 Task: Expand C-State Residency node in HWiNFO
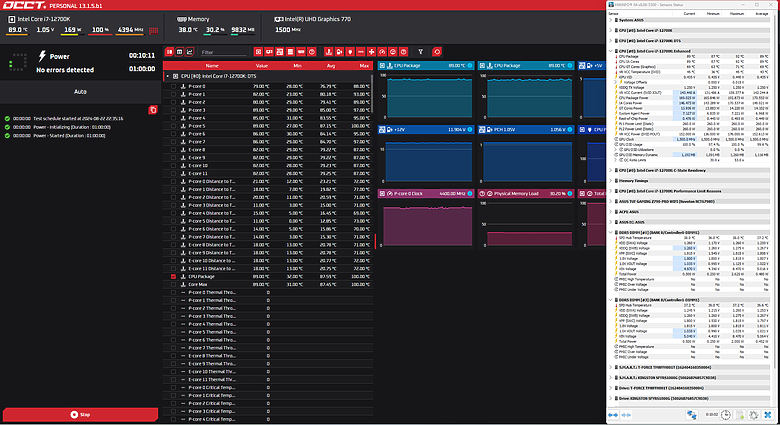[x=610, y=170]
